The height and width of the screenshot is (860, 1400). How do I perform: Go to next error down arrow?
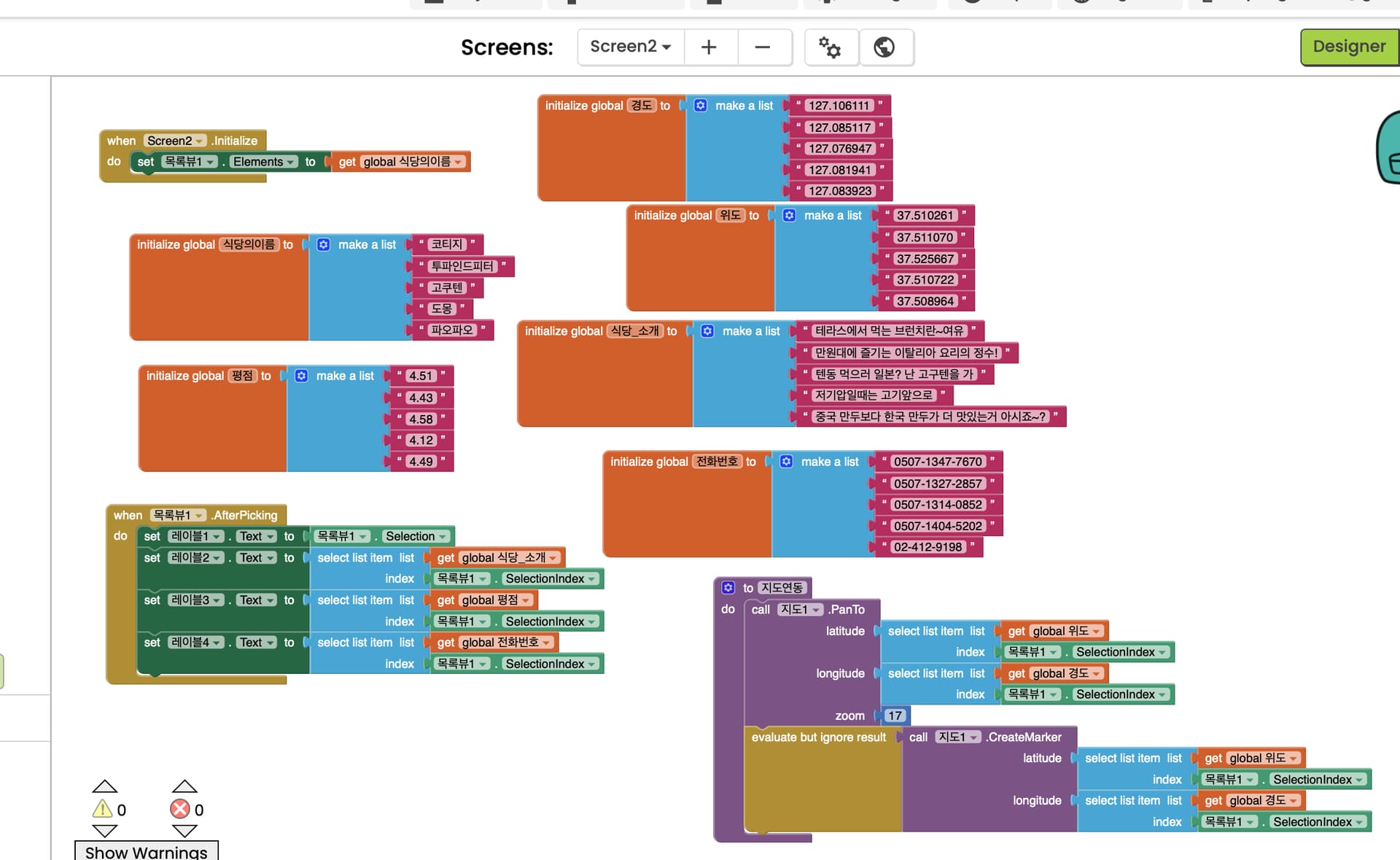click(x=184, y=831)
